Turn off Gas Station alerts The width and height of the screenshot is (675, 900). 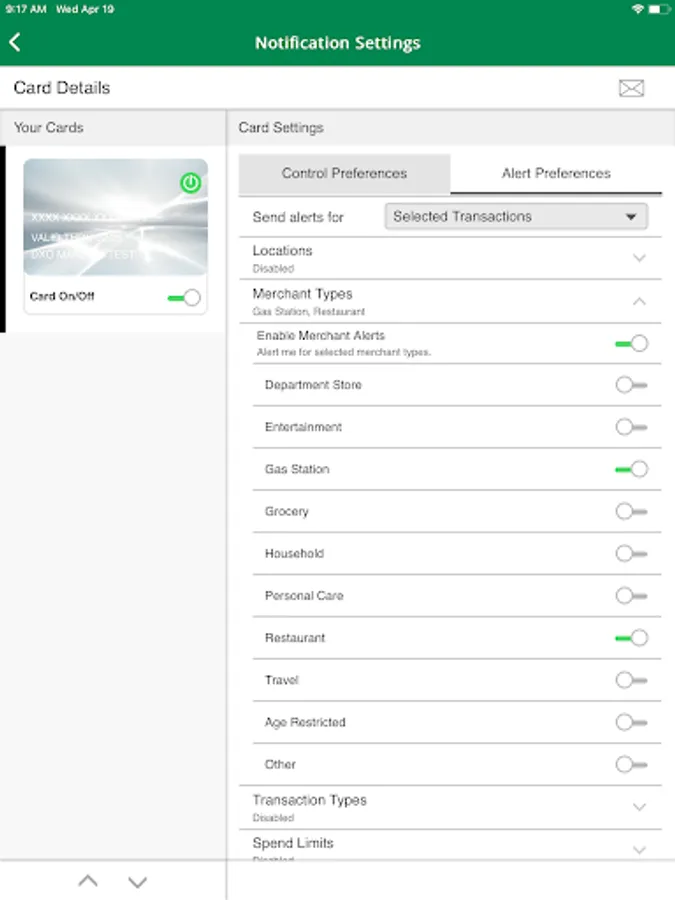coord(631,469)
